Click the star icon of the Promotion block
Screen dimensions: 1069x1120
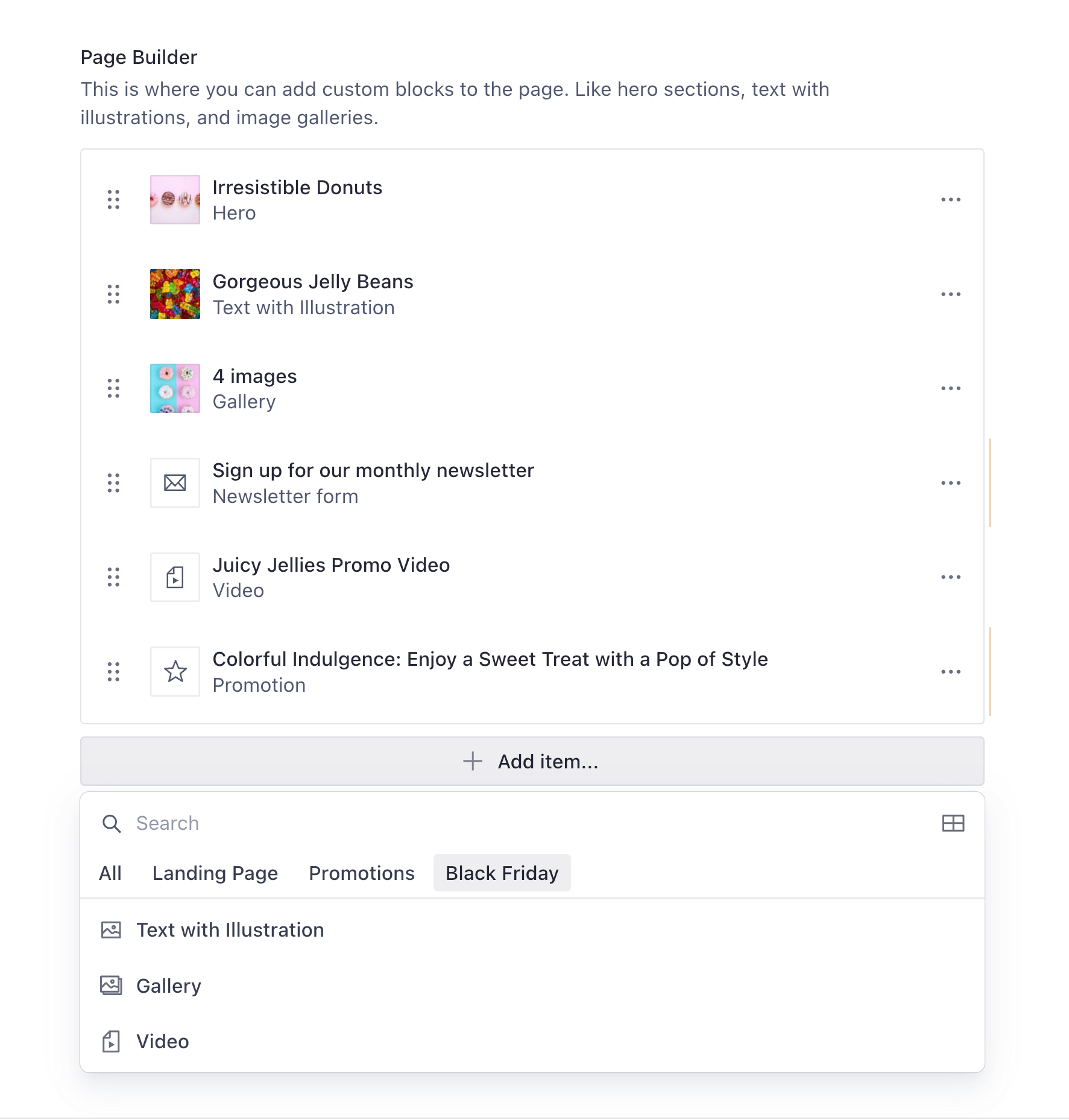point(175,671)
